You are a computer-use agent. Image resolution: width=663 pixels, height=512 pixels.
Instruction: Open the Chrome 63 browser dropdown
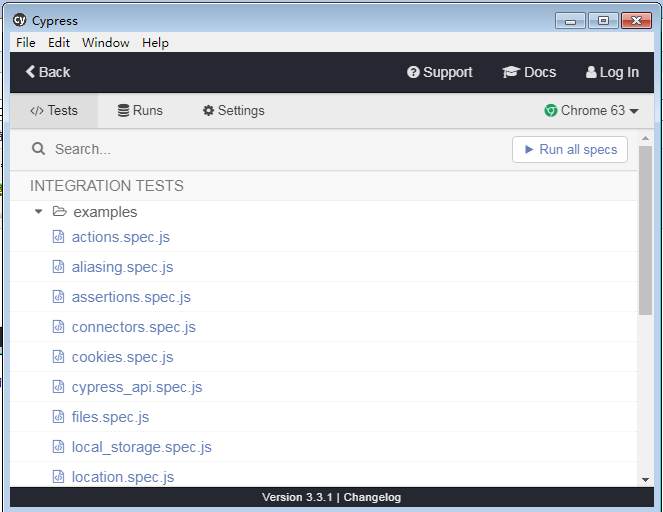[591, 111]
